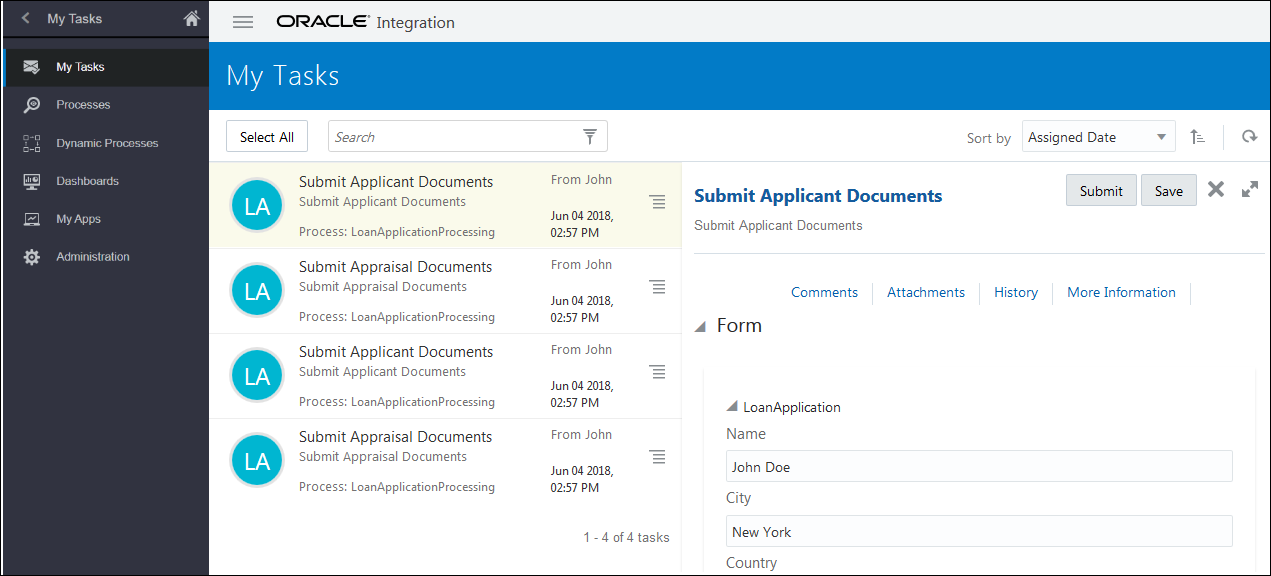Click the home icon in sidebar header

[x=192, y=19]
